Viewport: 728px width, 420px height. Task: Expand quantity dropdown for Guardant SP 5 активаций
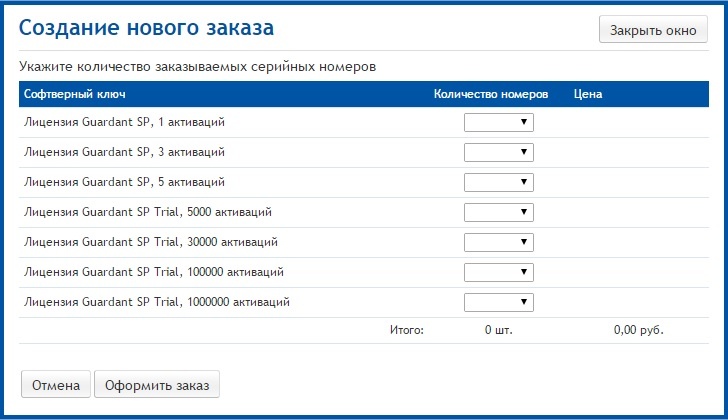[498, 182]
